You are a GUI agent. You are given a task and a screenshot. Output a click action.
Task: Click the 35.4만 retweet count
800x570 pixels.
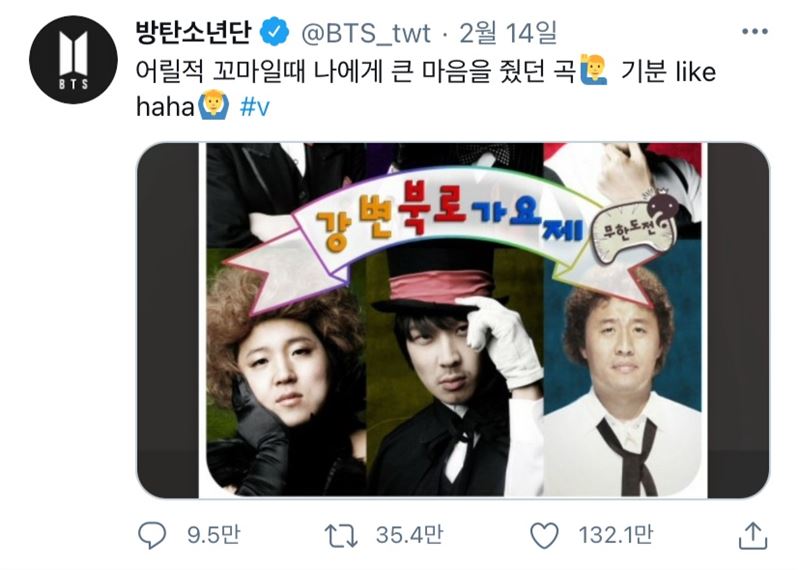pos(410,535)
